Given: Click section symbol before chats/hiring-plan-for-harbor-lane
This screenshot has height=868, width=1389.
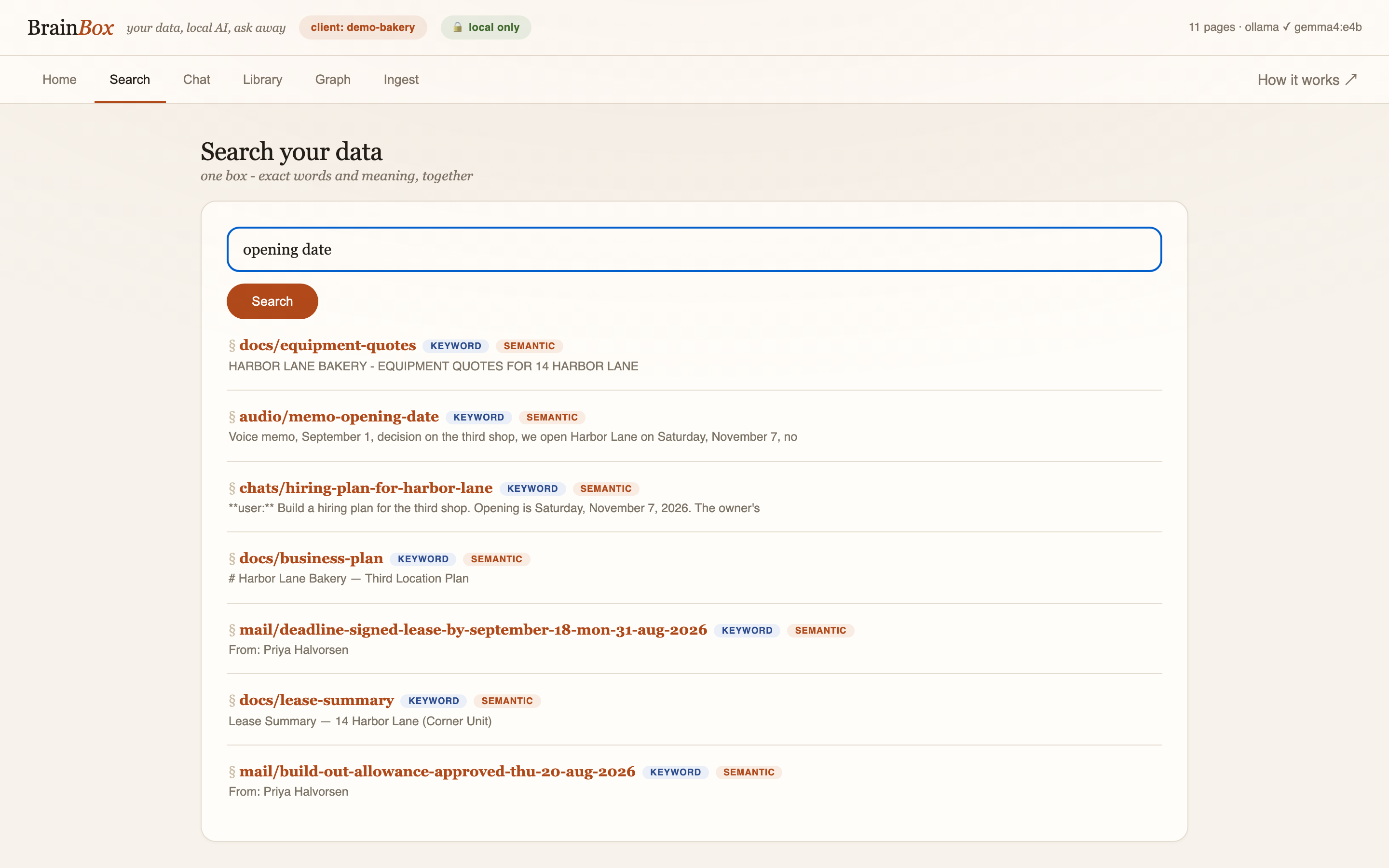Looking at the screenshot, I should (232, 488).
